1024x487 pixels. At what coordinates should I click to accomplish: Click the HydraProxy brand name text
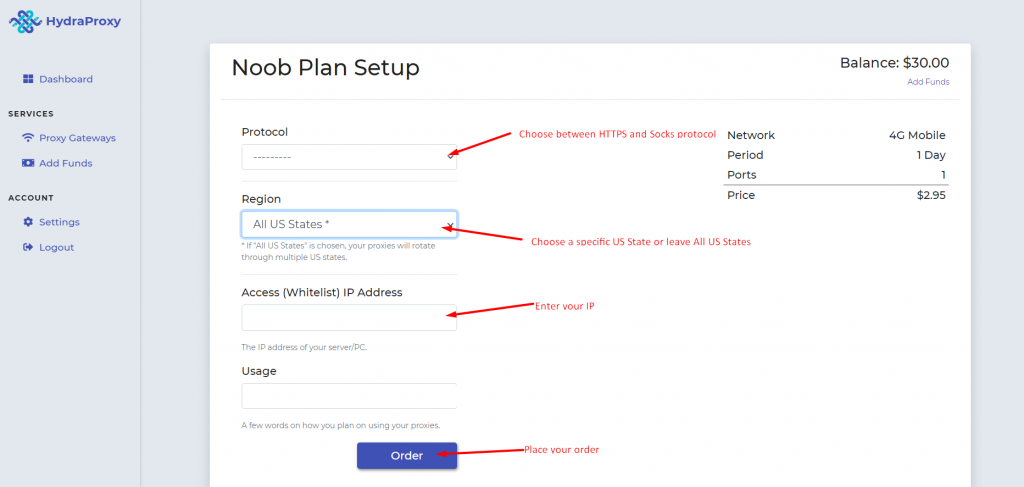83,21
